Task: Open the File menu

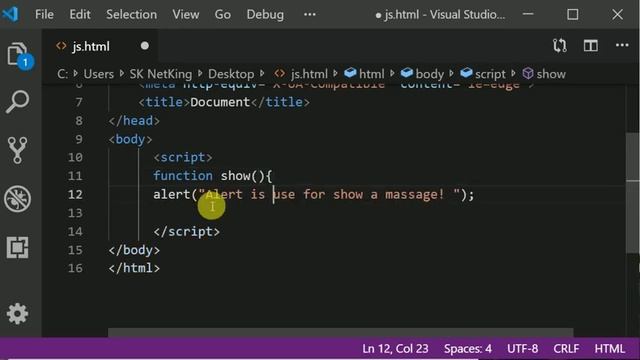Action: click(44, 14)
